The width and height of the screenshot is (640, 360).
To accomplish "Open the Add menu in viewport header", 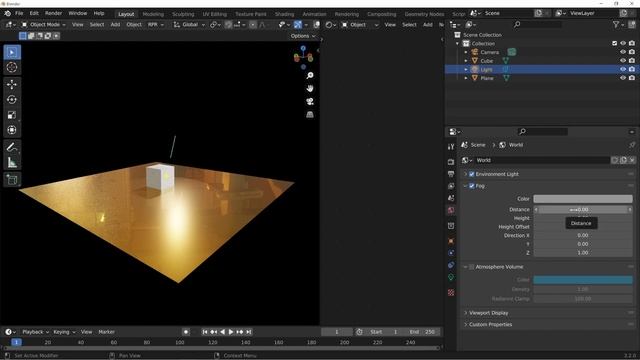I will pyautogui.click(x=116, y=25).
